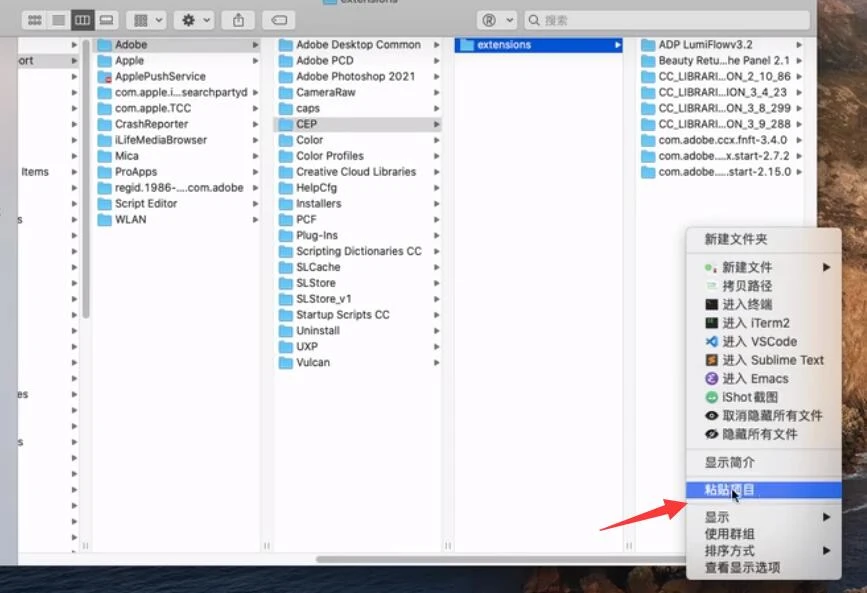Choose 拷贝路径 from the context menu

pyautogui.click(x=764, y=286)
